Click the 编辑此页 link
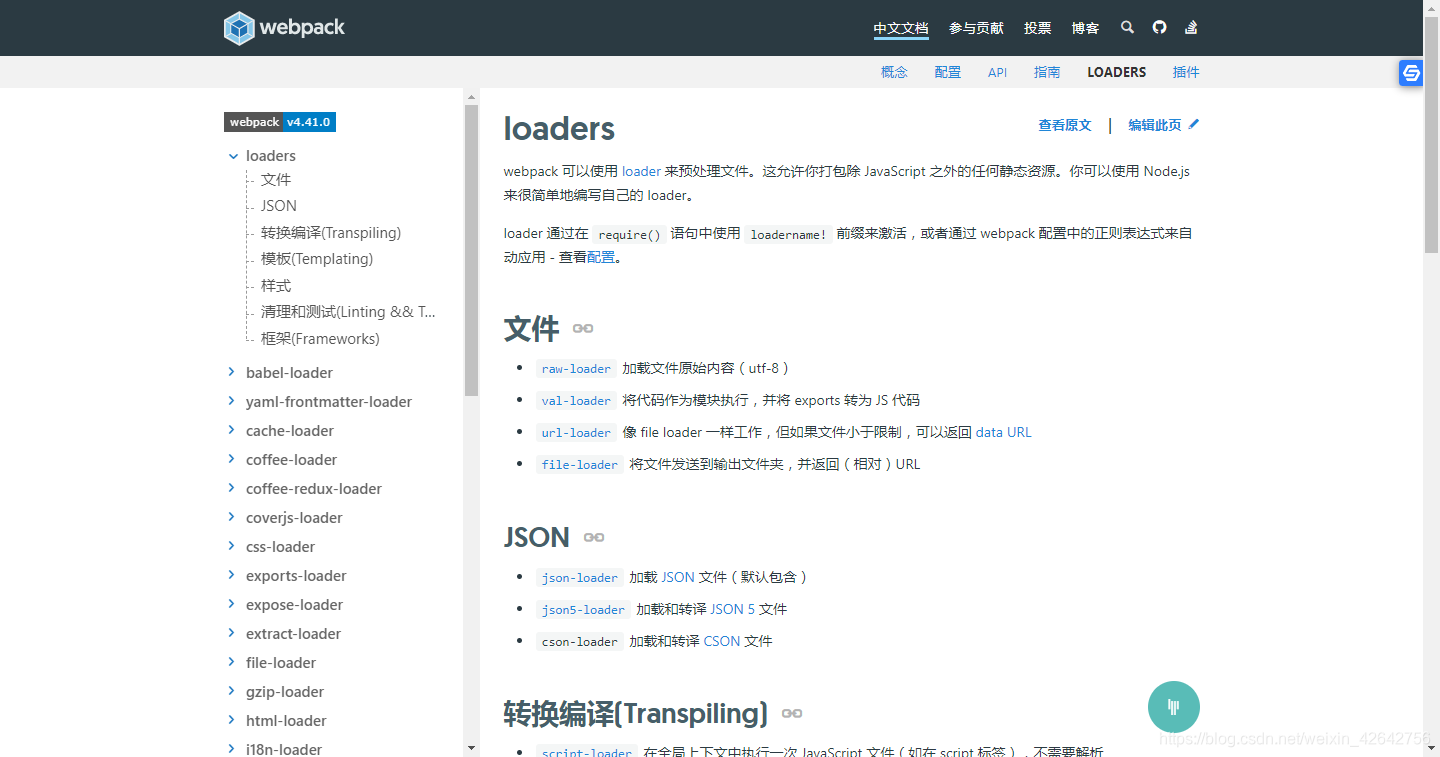This screenshot has height=757, width=1440. click(1155, 125)
